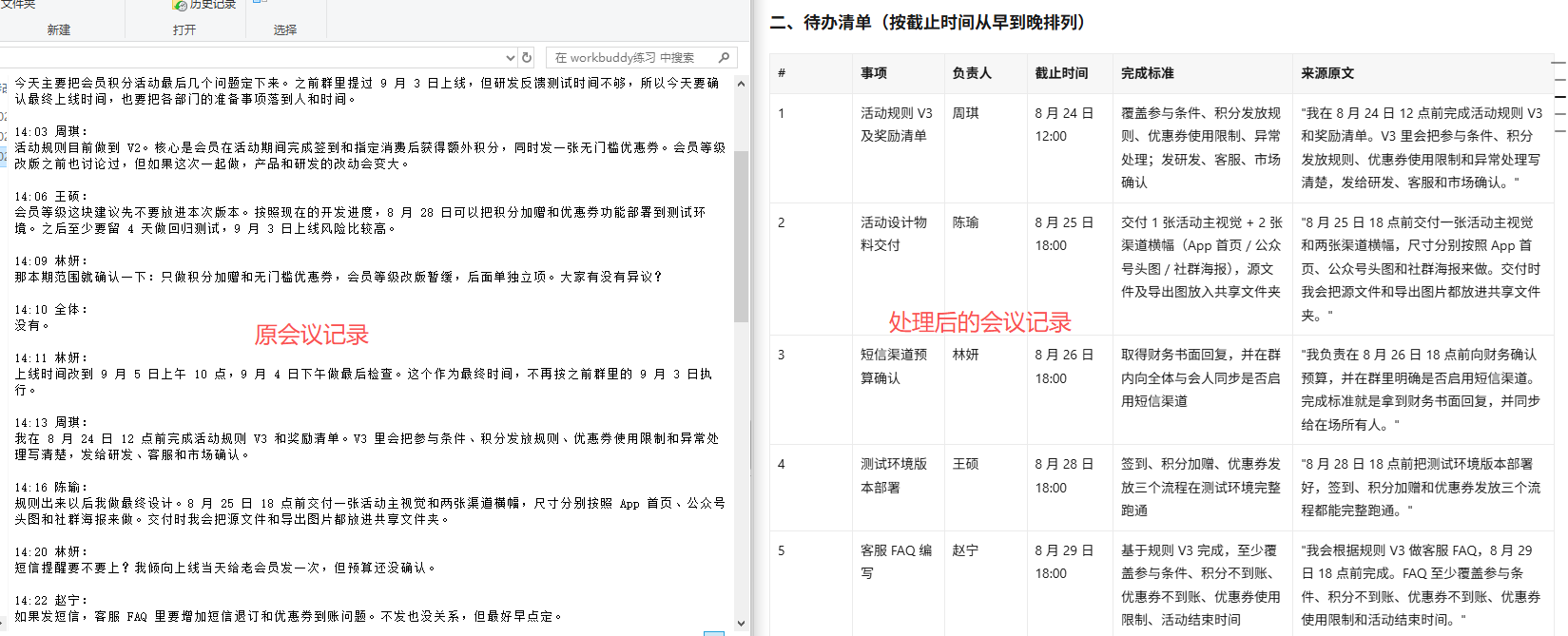Click the 打开 ribbon group label
This screenshot has height=636, width=1568.
(184, 30)
